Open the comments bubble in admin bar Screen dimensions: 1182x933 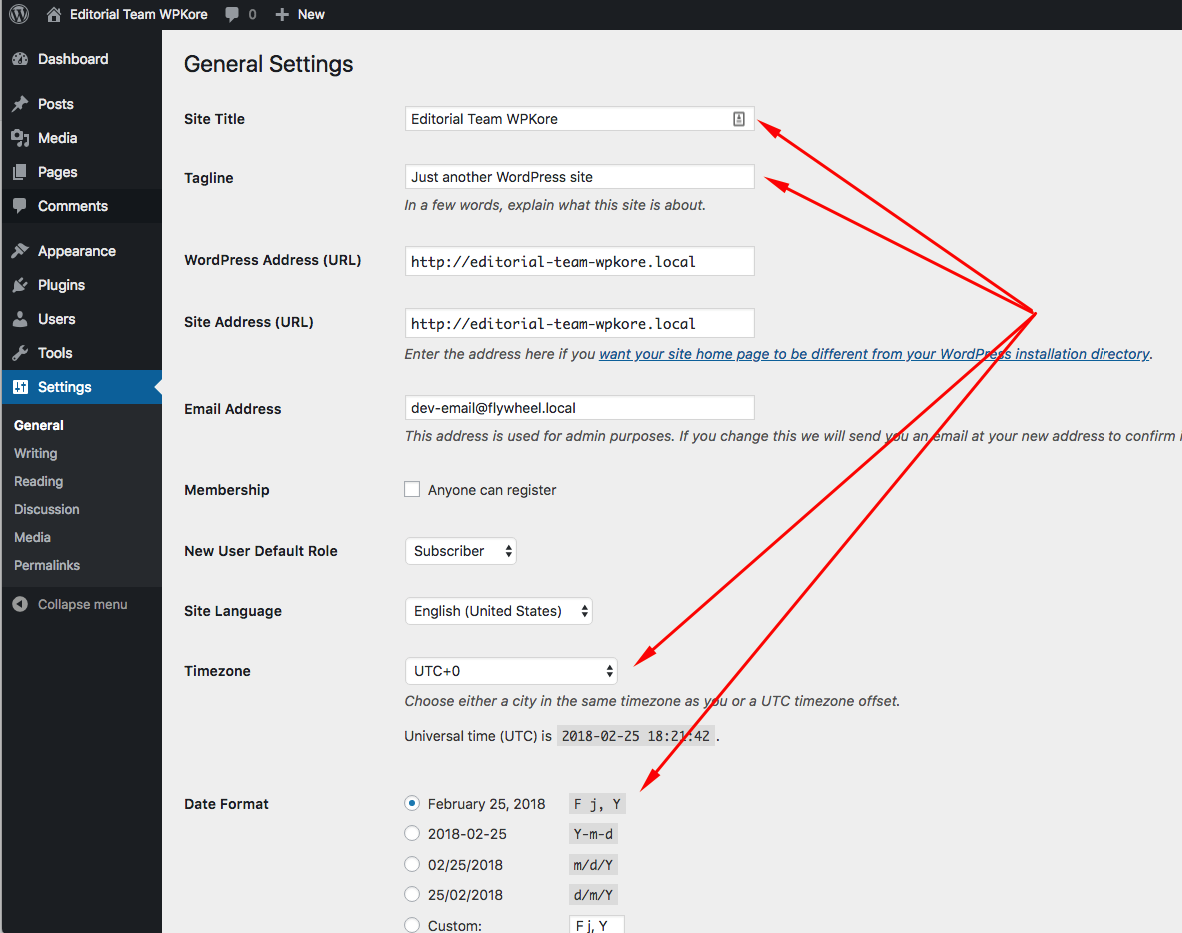232,14
